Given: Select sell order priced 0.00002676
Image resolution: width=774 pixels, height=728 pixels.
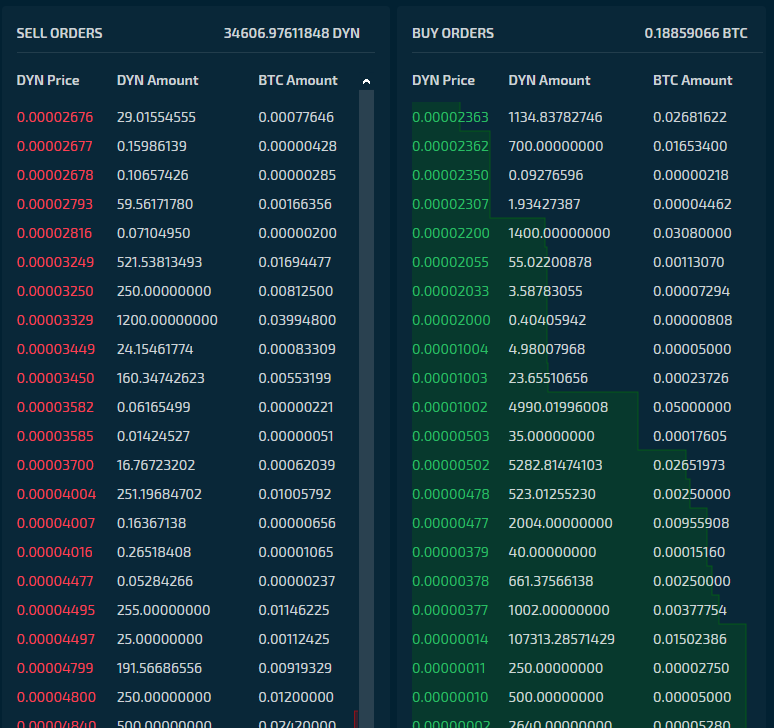Looking at the screenshot, I should [187, 117].
